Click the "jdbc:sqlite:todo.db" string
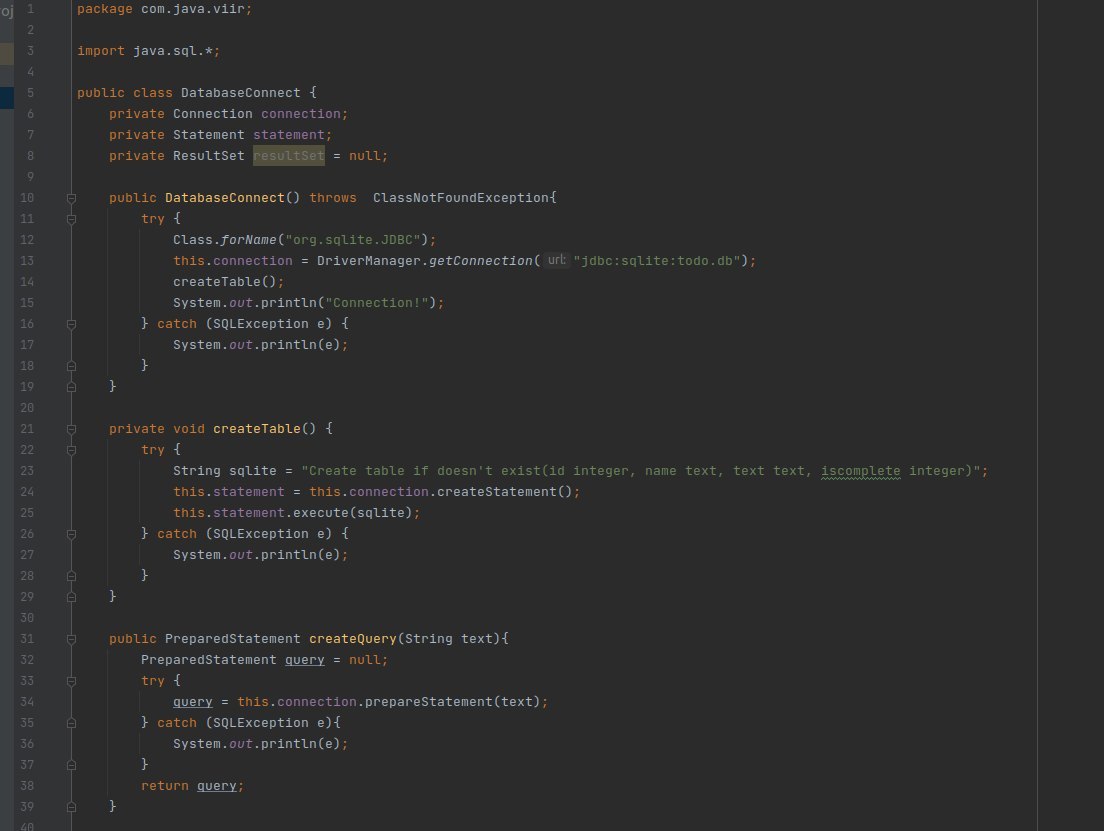Screen dimensions: 1104x831 pyautogui.click(x=656, y=261)
